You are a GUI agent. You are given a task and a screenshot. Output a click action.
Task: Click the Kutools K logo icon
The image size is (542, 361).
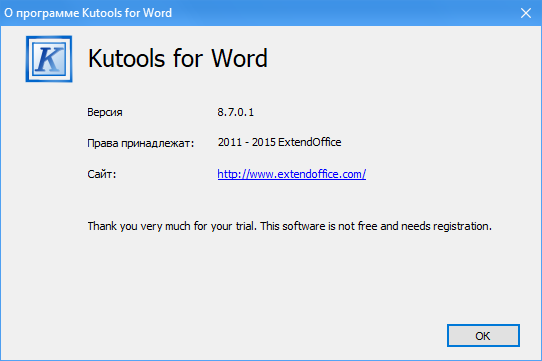[x=49, y=59]
